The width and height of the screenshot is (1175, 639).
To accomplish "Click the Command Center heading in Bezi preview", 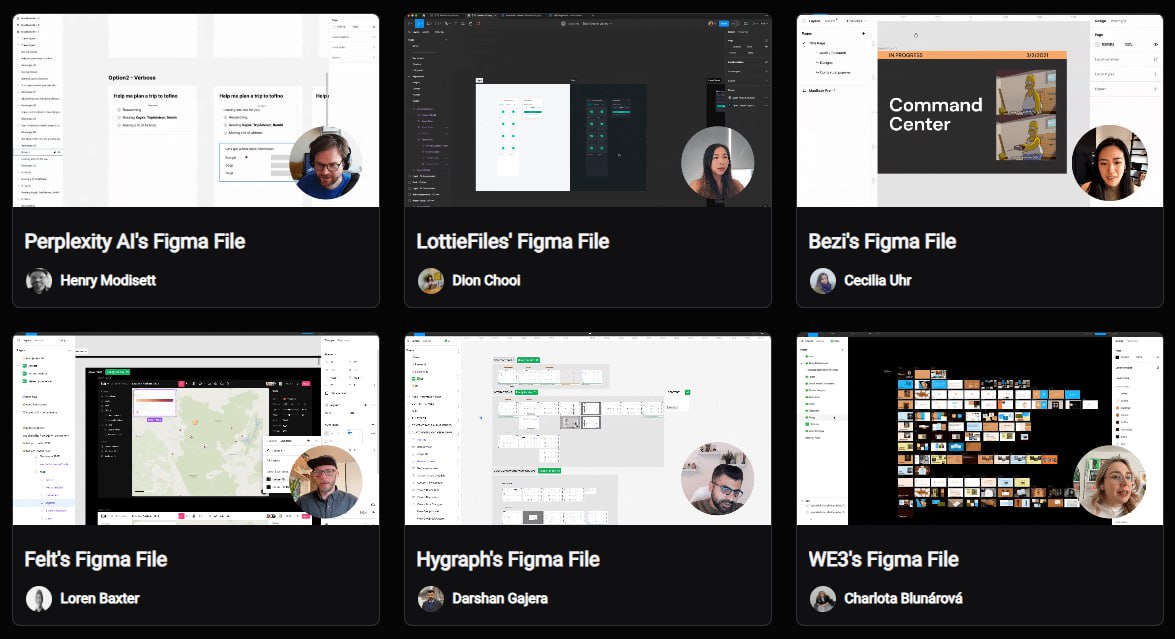I will click(935, 115).
